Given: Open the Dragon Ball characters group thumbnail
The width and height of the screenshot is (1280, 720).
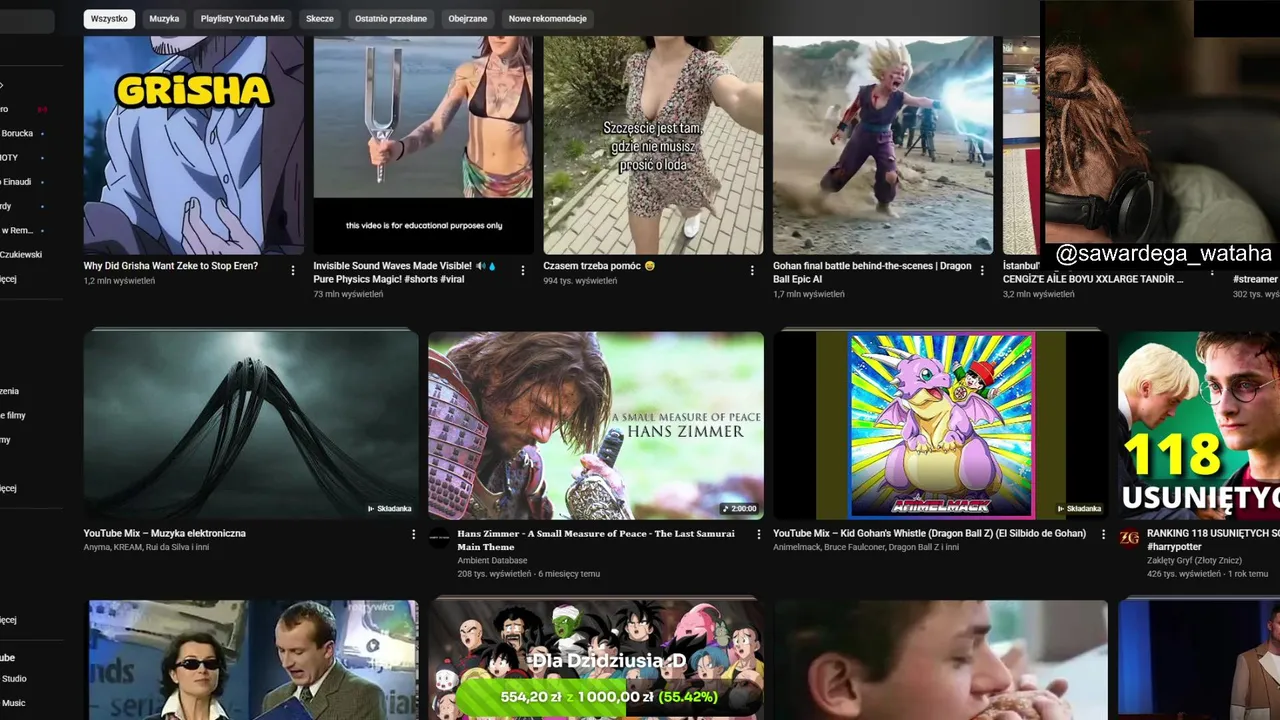Looking at the screenshot, I should coord(596,660).
